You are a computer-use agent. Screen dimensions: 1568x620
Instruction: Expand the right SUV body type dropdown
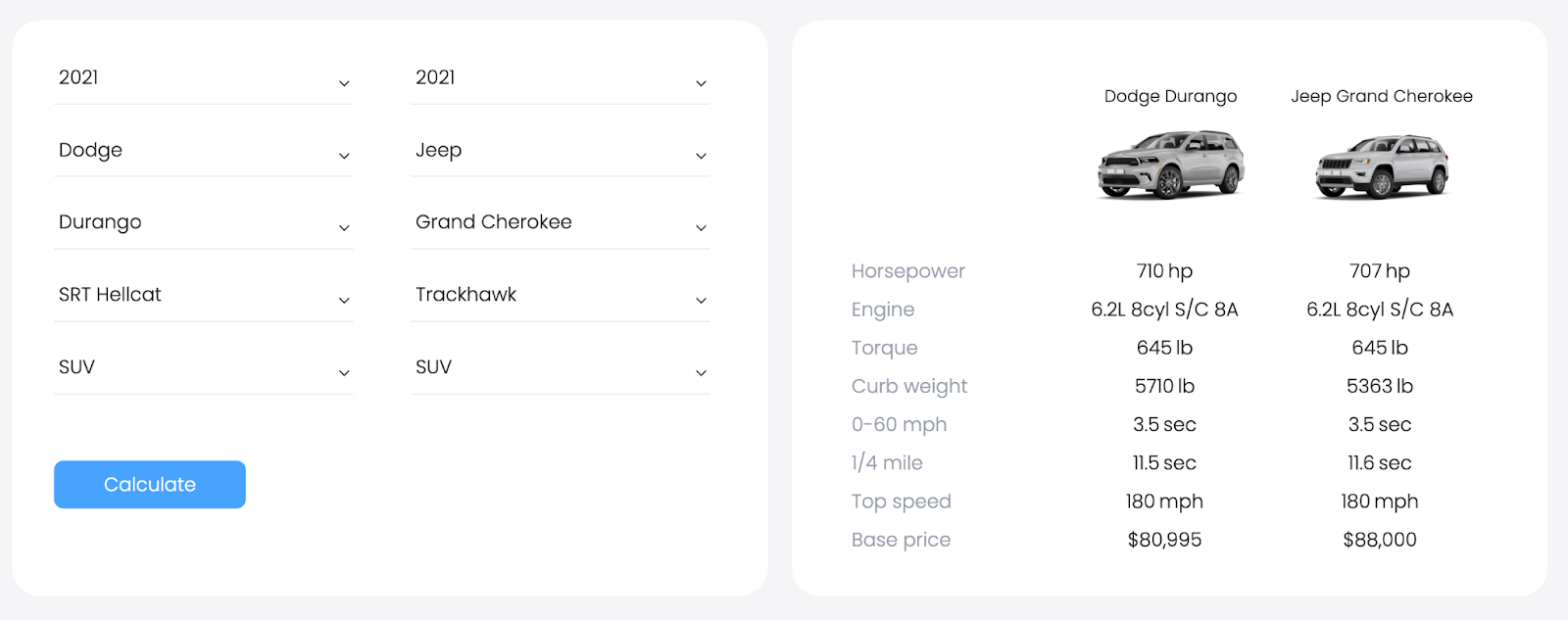(x=560, y=367)
